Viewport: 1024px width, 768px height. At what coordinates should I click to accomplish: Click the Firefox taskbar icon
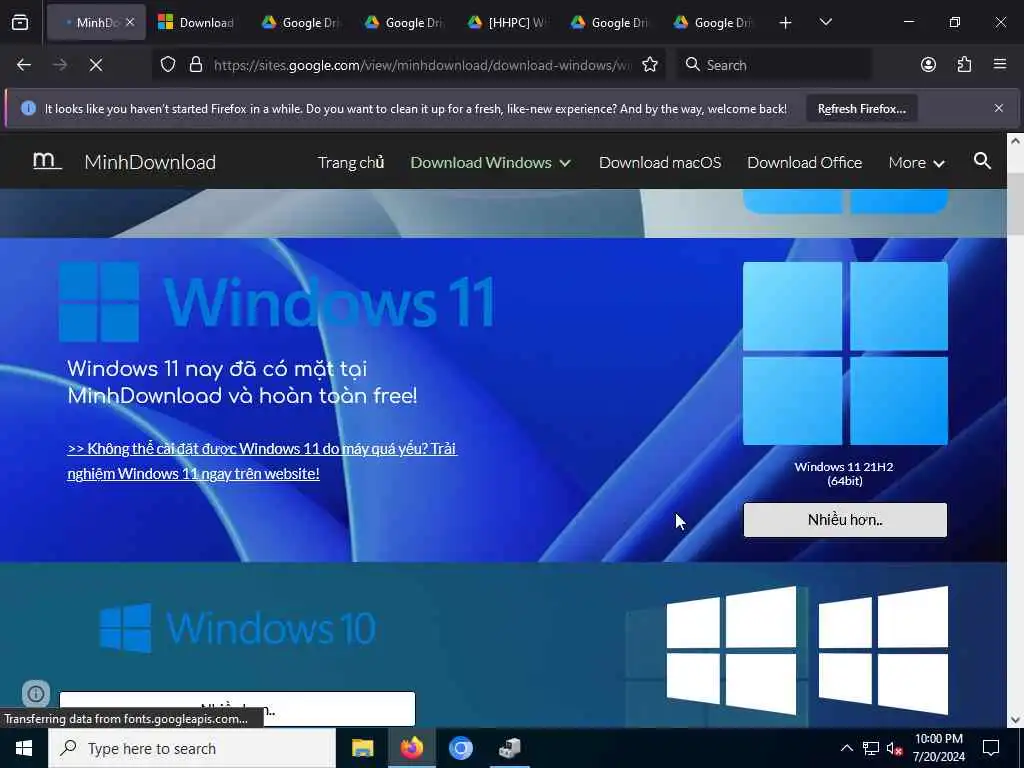412,748
